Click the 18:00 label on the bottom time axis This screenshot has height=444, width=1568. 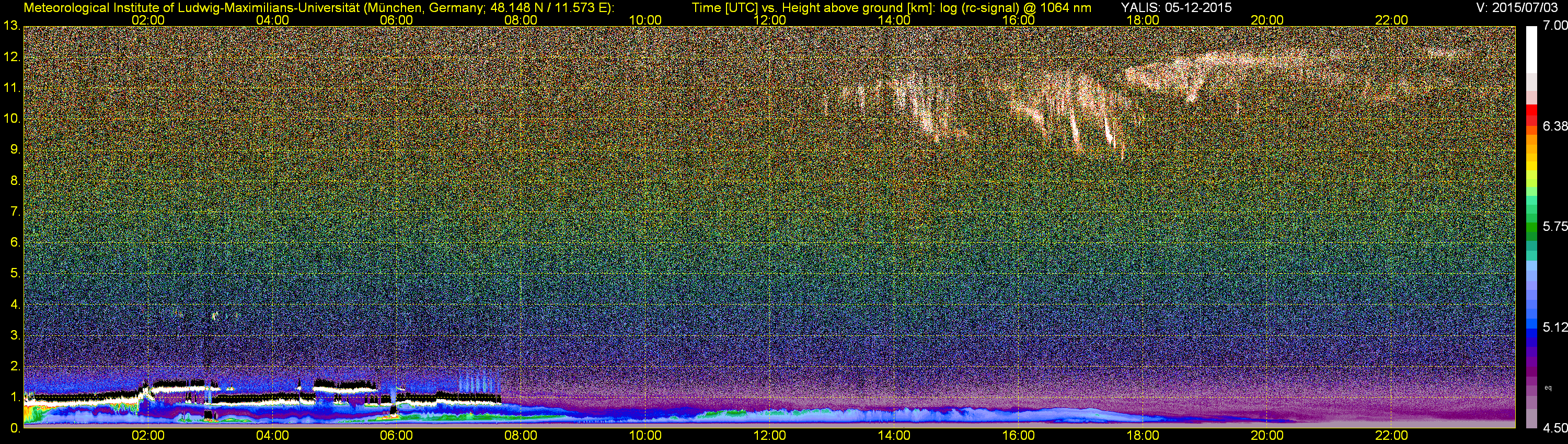click(1143, 436)
